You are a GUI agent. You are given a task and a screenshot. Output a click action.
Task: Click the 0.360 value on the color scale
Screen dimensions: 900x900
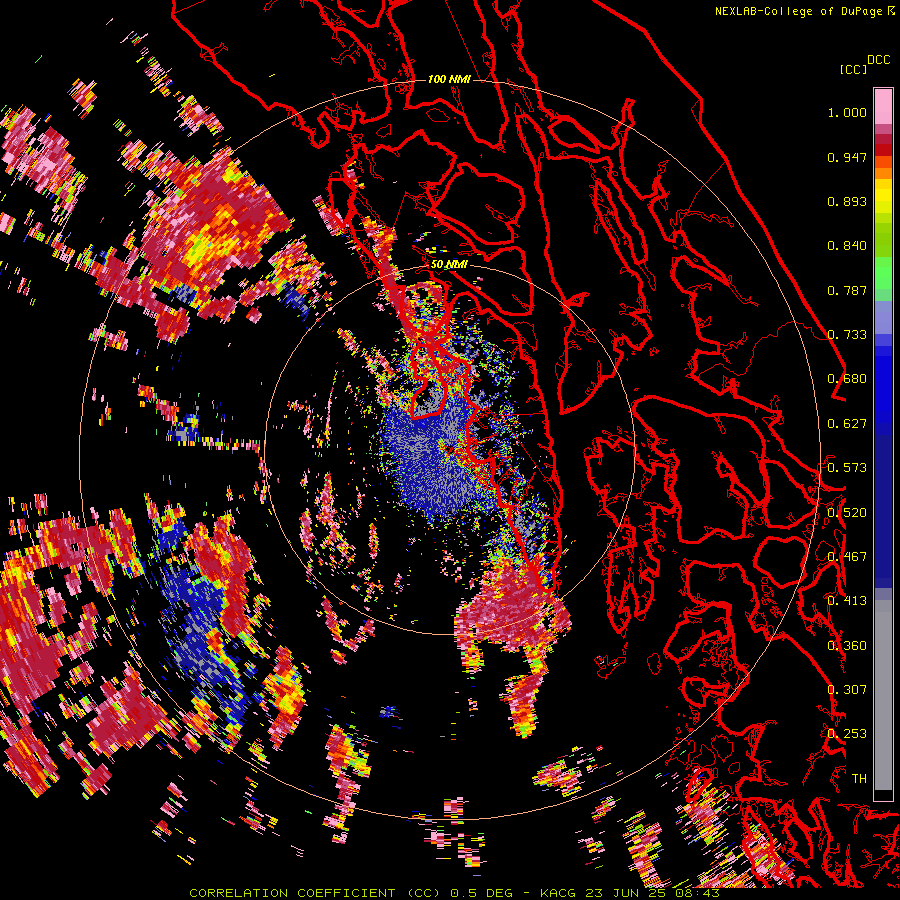[847, 646]
